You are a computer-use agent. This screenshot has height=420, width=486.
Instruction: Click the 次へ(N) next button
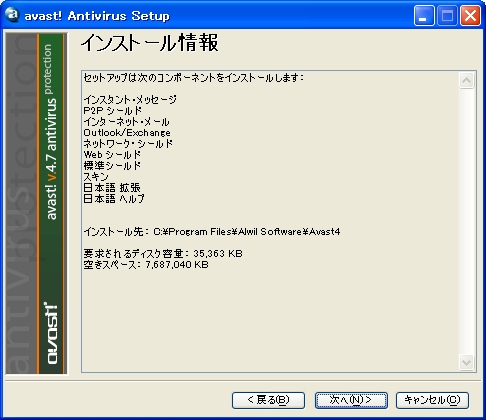click(x=351, y=400)
